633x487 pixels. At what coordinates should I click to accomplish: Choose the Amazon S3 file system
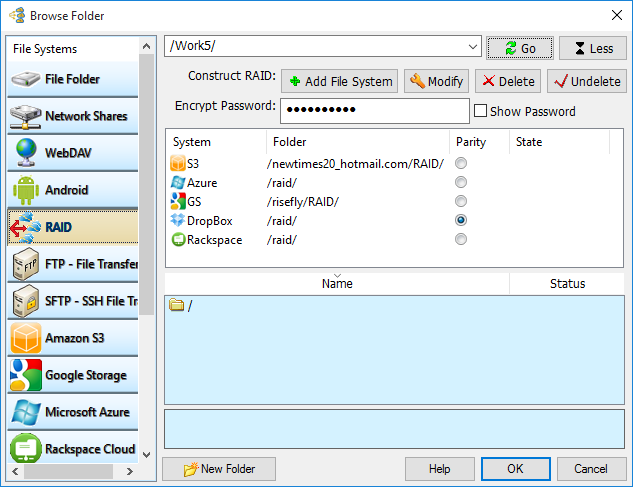tap(73, 338)
